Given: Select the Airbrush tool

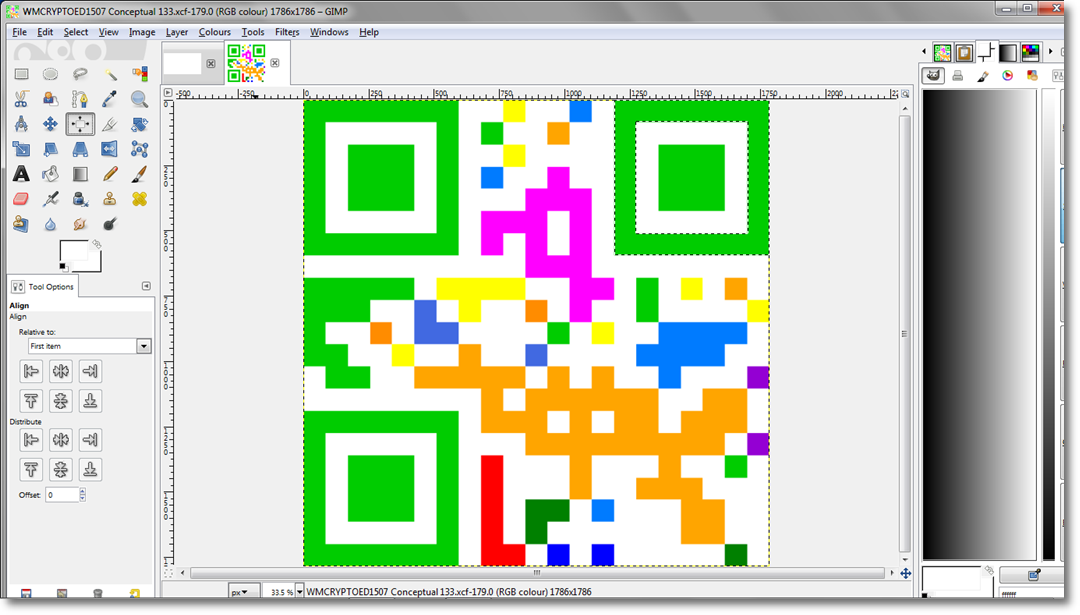Looking at the screenshot, I should point(50,199).
